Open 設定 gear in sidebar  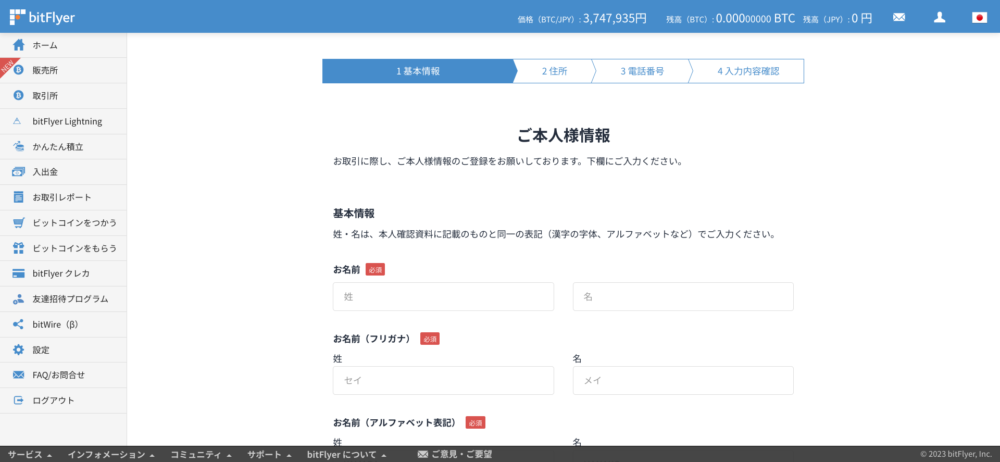40,350
